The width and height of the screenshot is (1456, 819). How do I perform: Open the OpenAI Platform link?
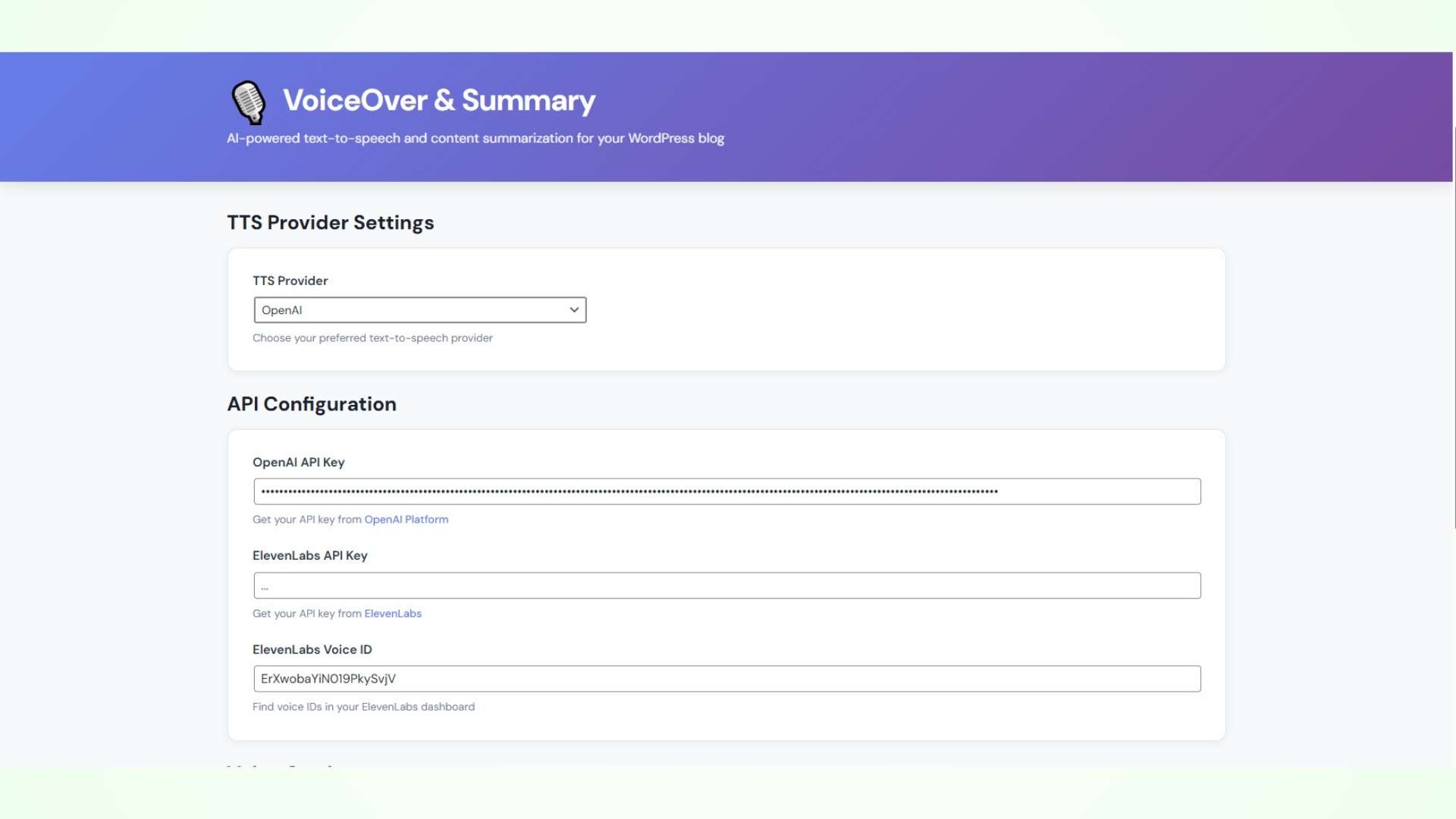coord(406,519)
